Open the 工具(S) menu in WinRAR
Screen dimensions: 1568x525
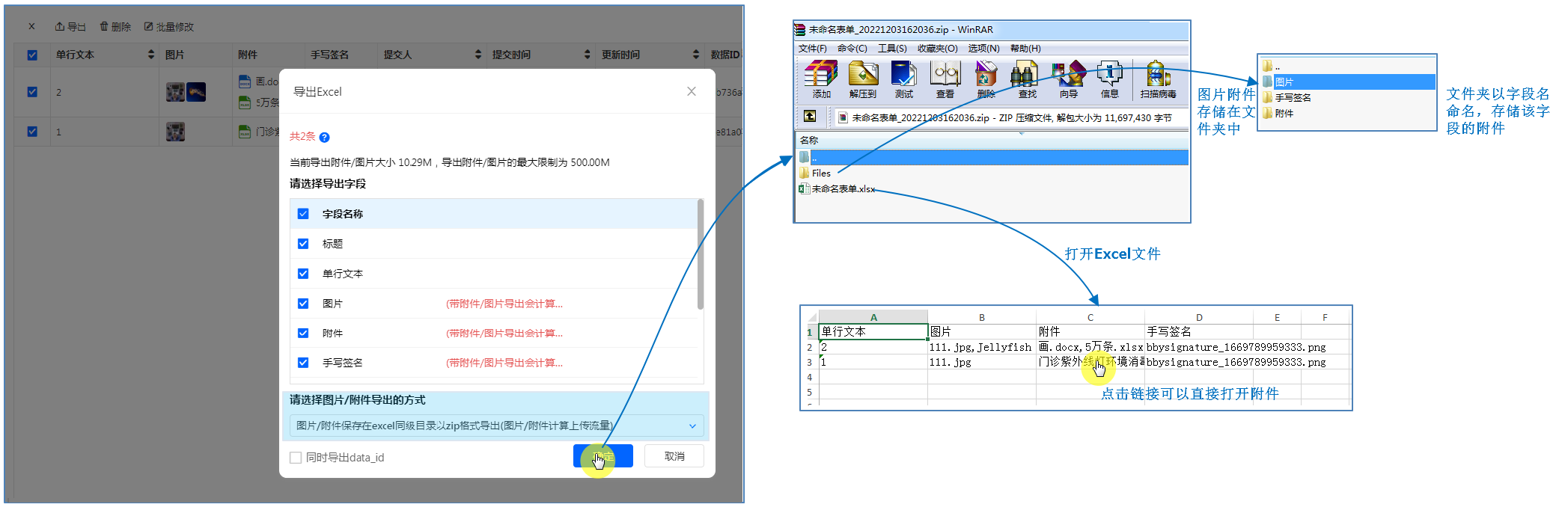coord(891,49)
